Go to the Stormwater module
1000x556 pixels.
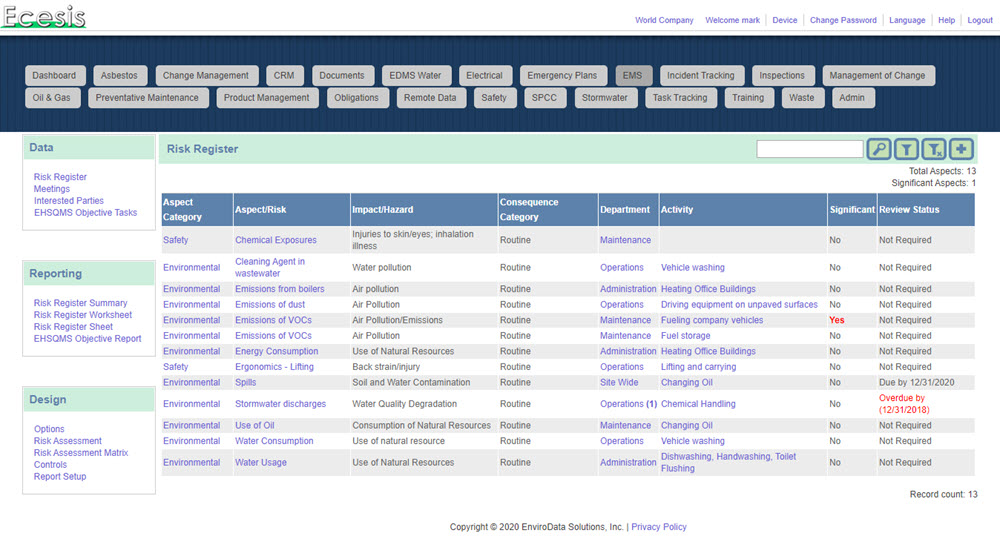[x=605, y=98]
